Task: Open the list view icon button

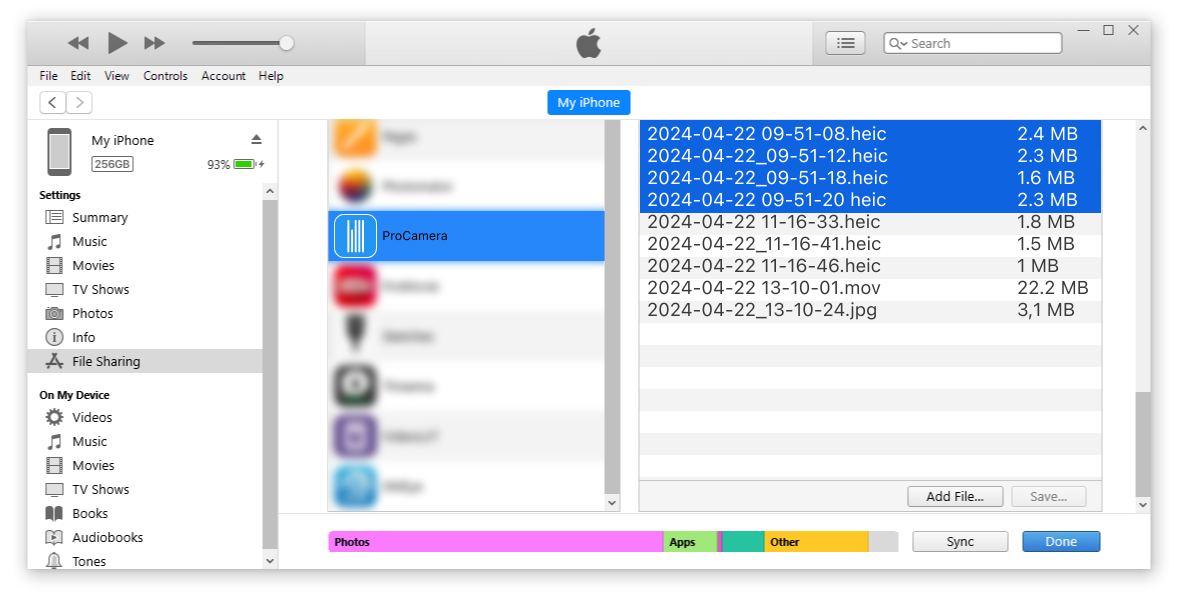Action: (x=845, y=43)
